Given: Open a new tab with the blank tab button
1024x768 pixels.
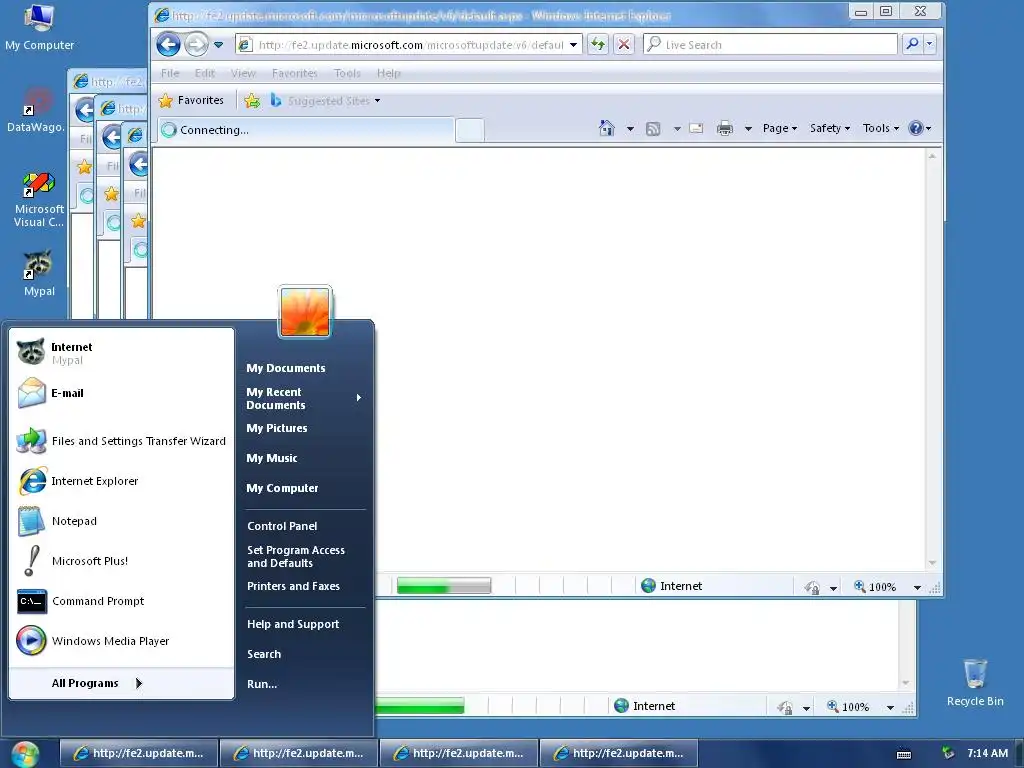Looking at the screenshot, I should tap(470, 131).
